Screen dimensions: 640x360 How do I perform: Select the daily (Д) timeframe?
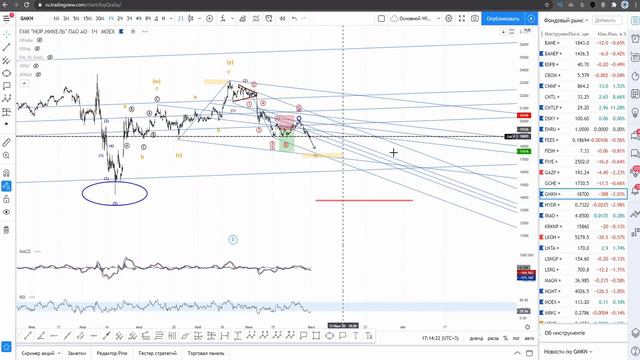pos(156,18)
